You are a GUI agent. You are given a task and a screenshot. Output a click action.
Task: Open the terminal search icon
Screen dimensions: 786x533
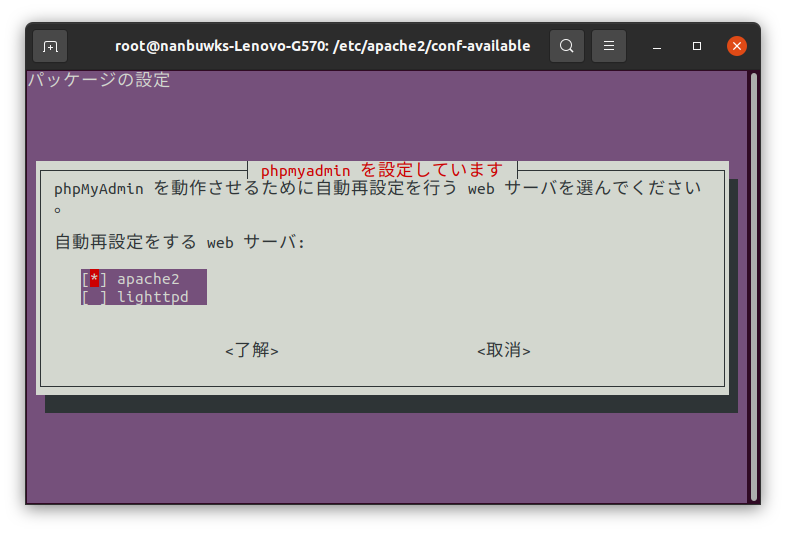click(567, 46)
